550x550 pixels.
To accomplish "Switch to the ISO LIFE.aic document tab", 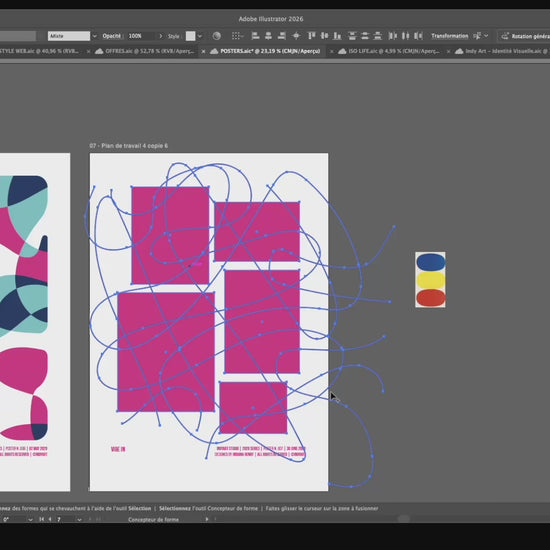I will [x=388, y=51].
